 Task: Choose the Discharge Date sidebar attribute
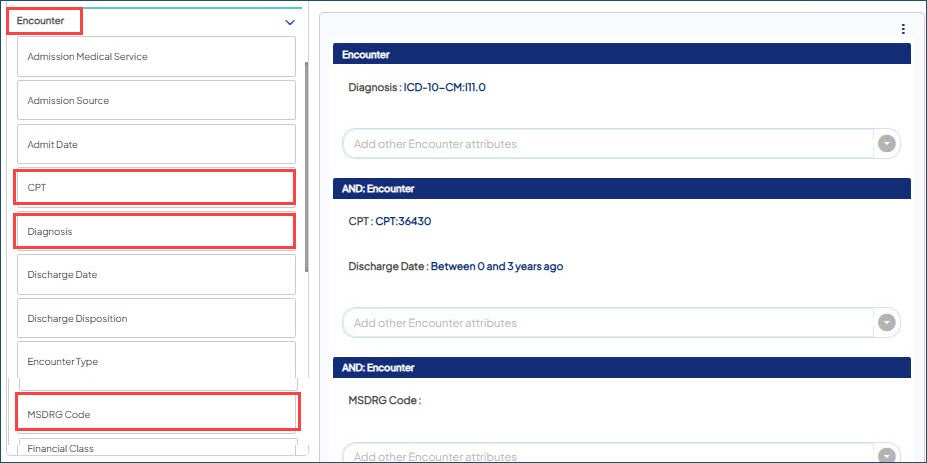(156, 275)
